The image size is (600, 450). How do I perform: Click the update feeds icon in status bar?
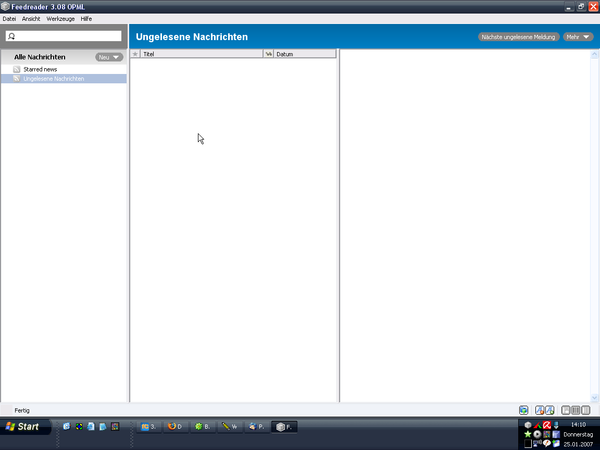click(x=524, y=410)
